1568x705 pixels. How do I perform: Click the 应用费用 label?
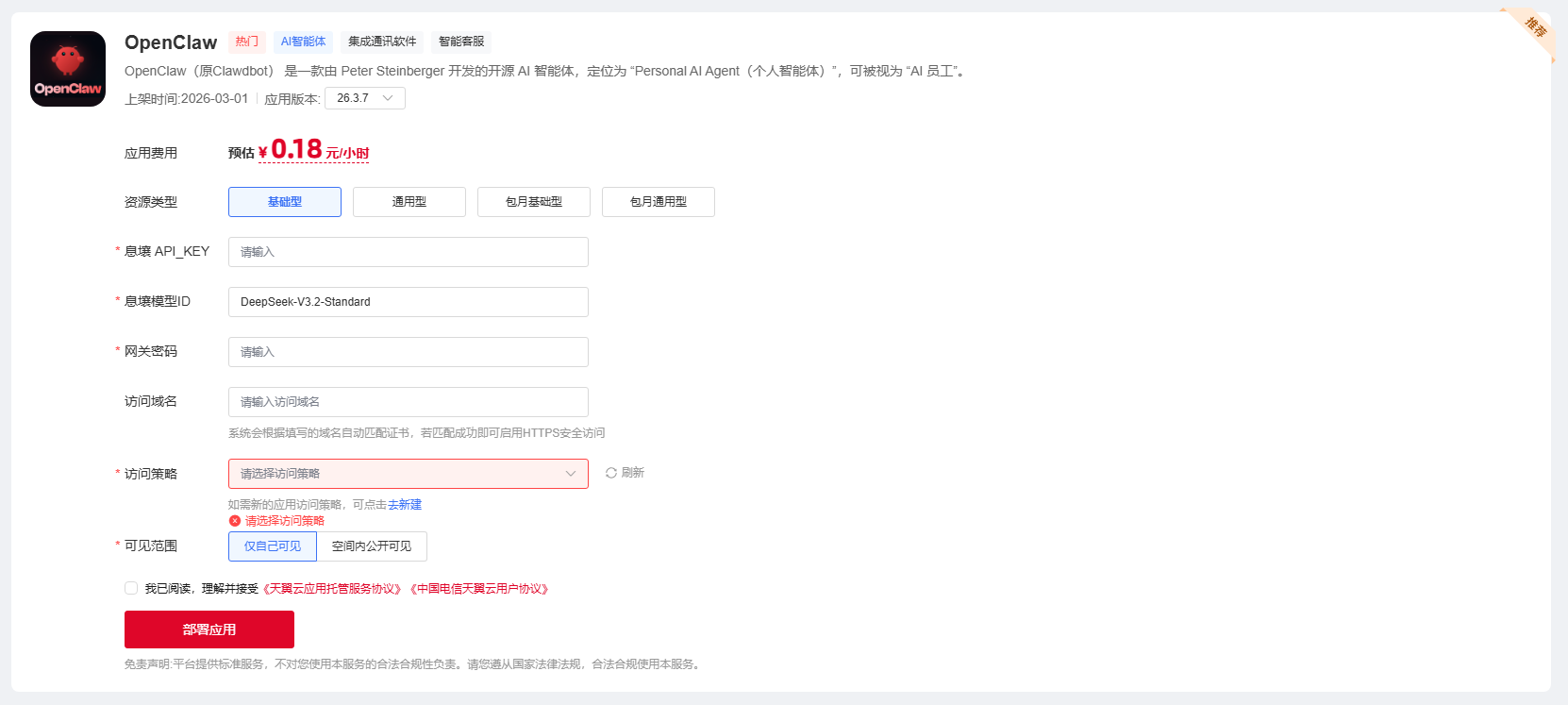pos(151,153)
